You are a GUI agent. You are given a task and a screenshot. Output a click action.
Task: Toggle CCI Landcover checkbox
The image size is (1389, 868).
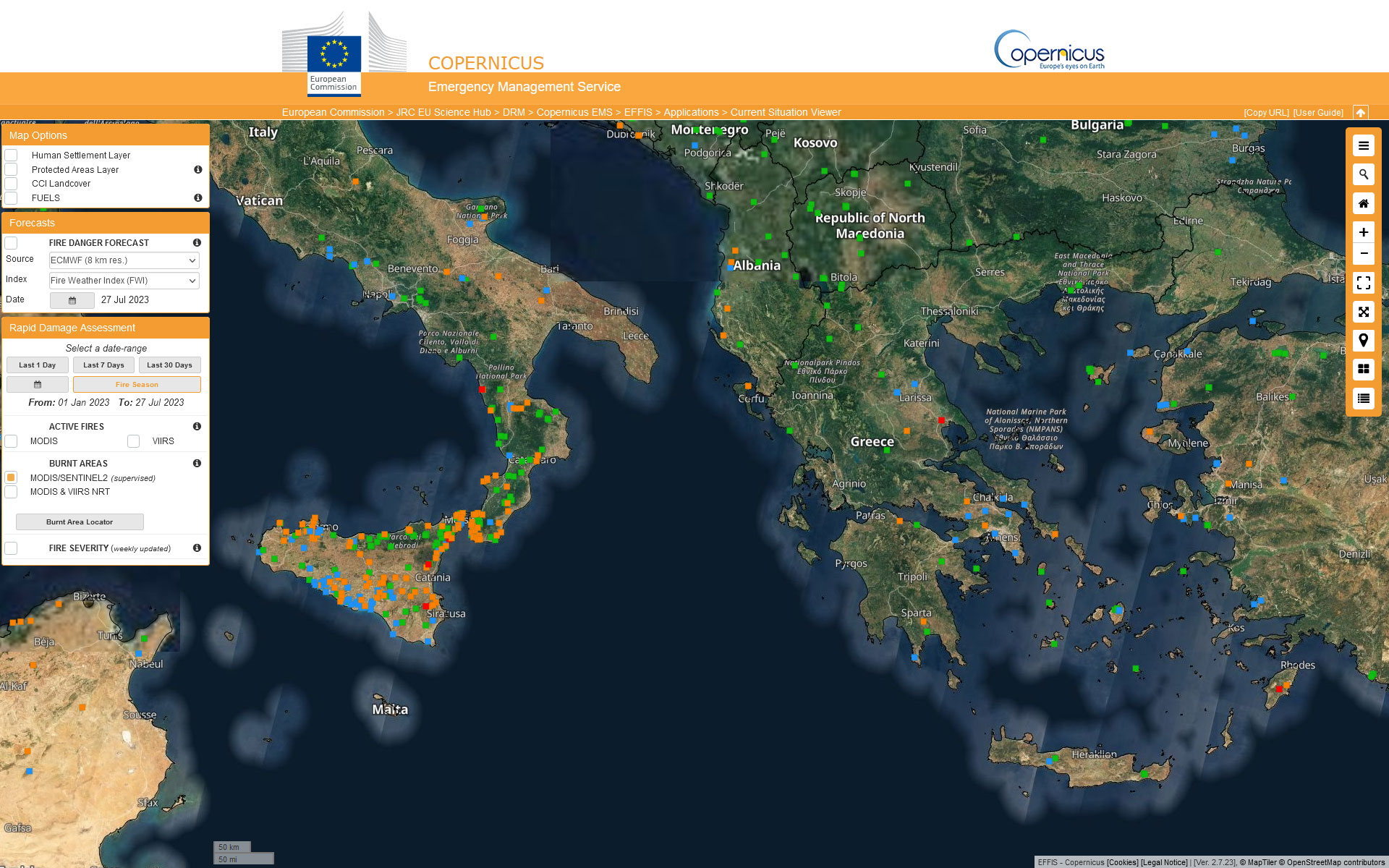11,183
